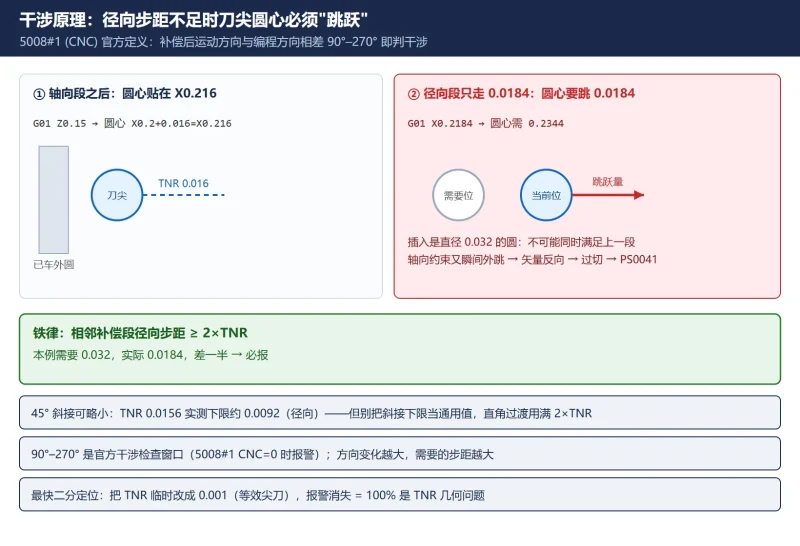Click the TNR 0.016 label
This screenshot has height=546, width=800.
click(183, 183)
